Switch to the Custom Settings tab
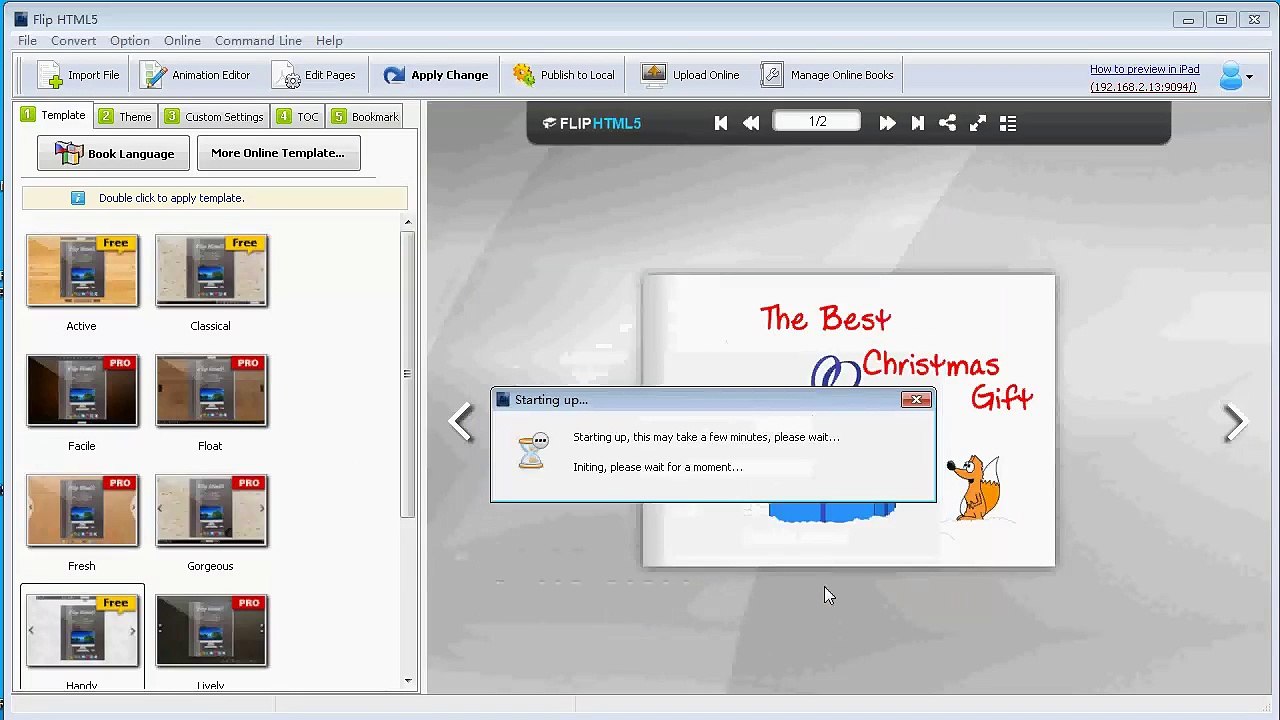The width and height of the screenshot is (1280, 720). click(x=214, y=117)
